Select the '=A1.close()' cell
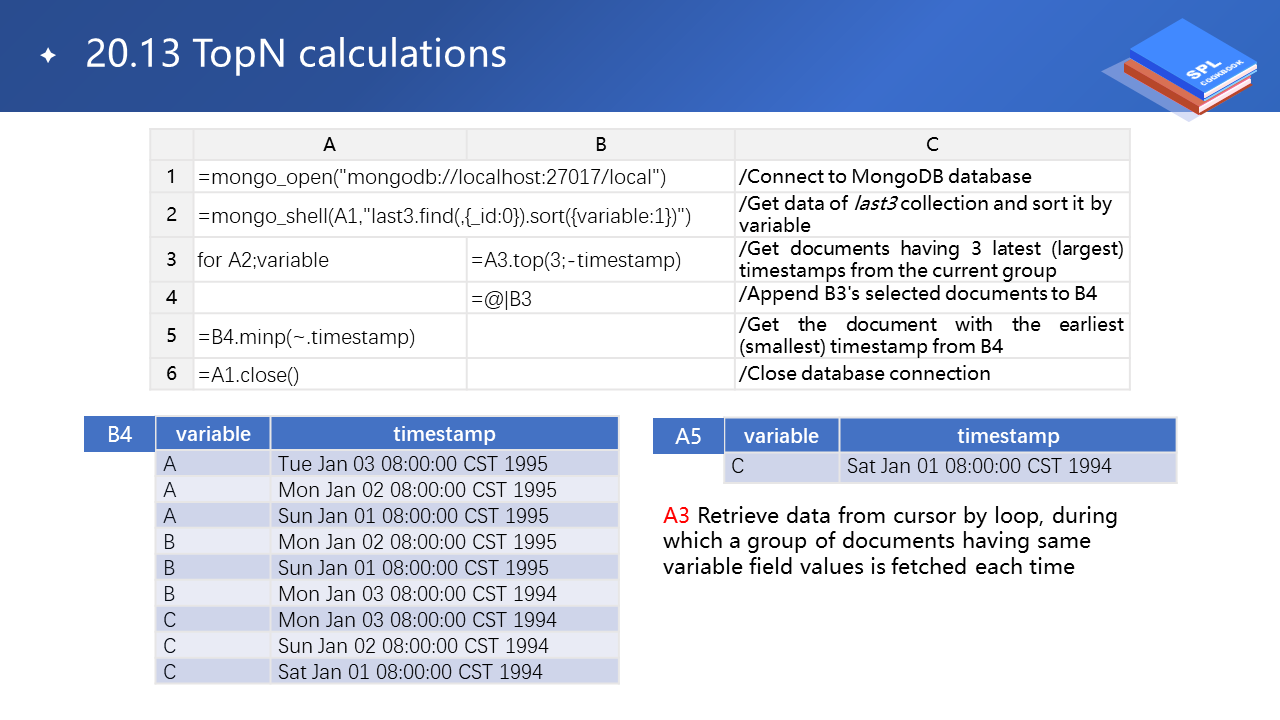Viewport: 1280px width, 720px height. point(249,374)
